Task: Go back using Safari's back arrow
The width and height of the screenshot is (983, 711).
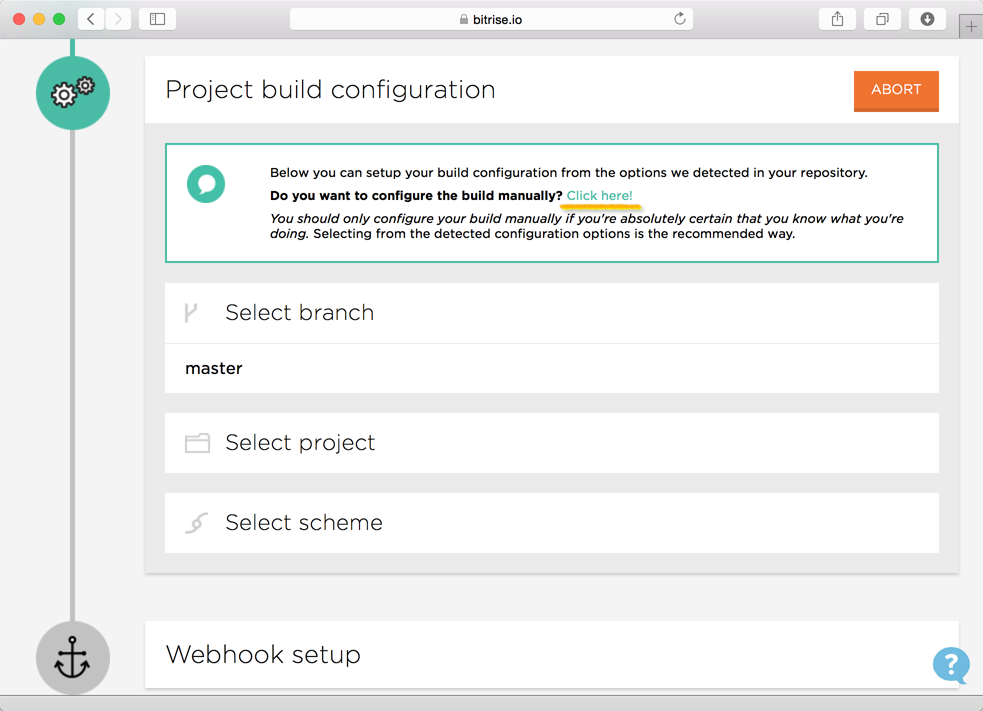Action: pos(89,17)
